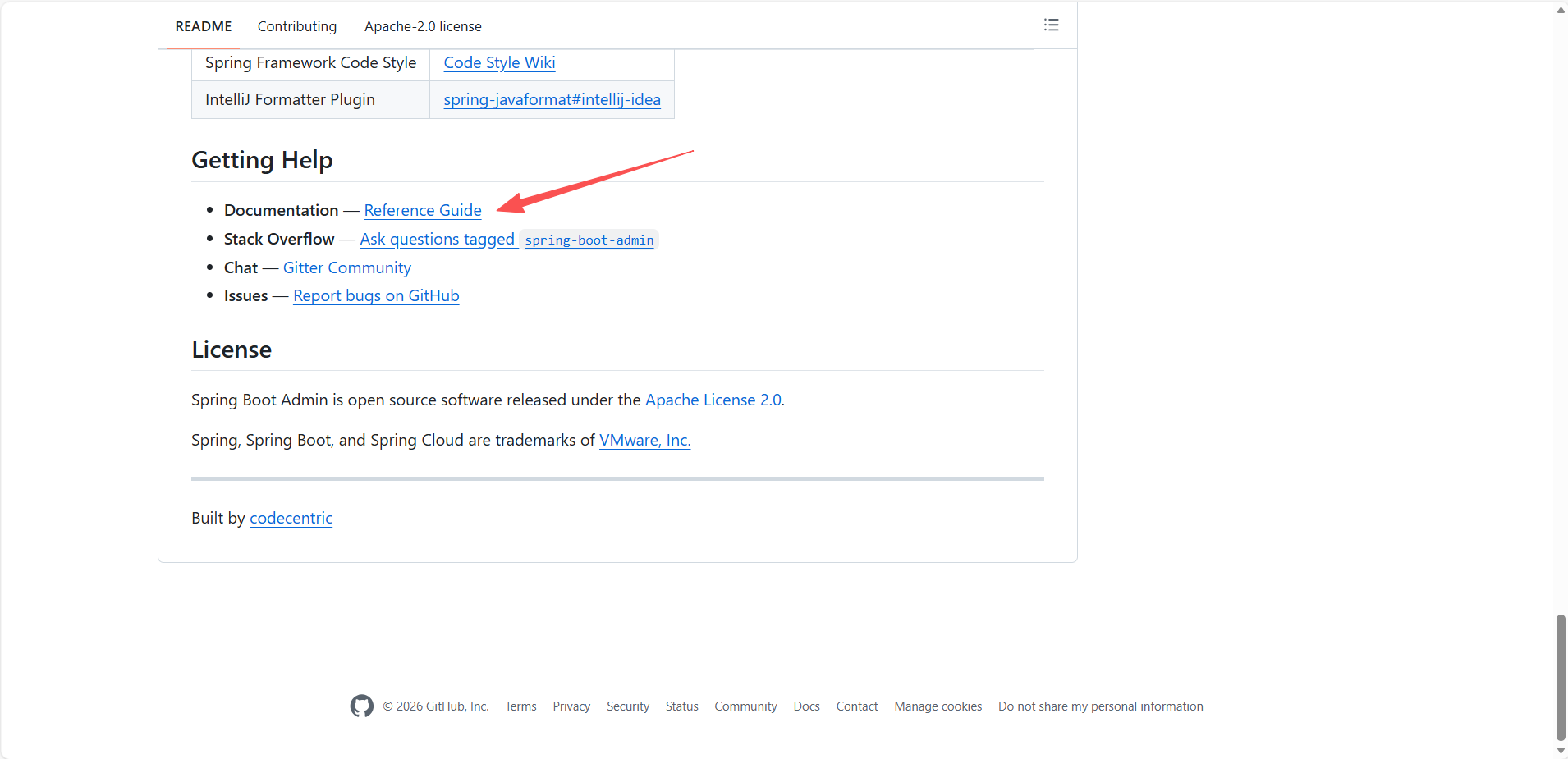Screen dimensions: 1568x759
Task: Click the Spring Framework Code Style cell
Action: 310,63
